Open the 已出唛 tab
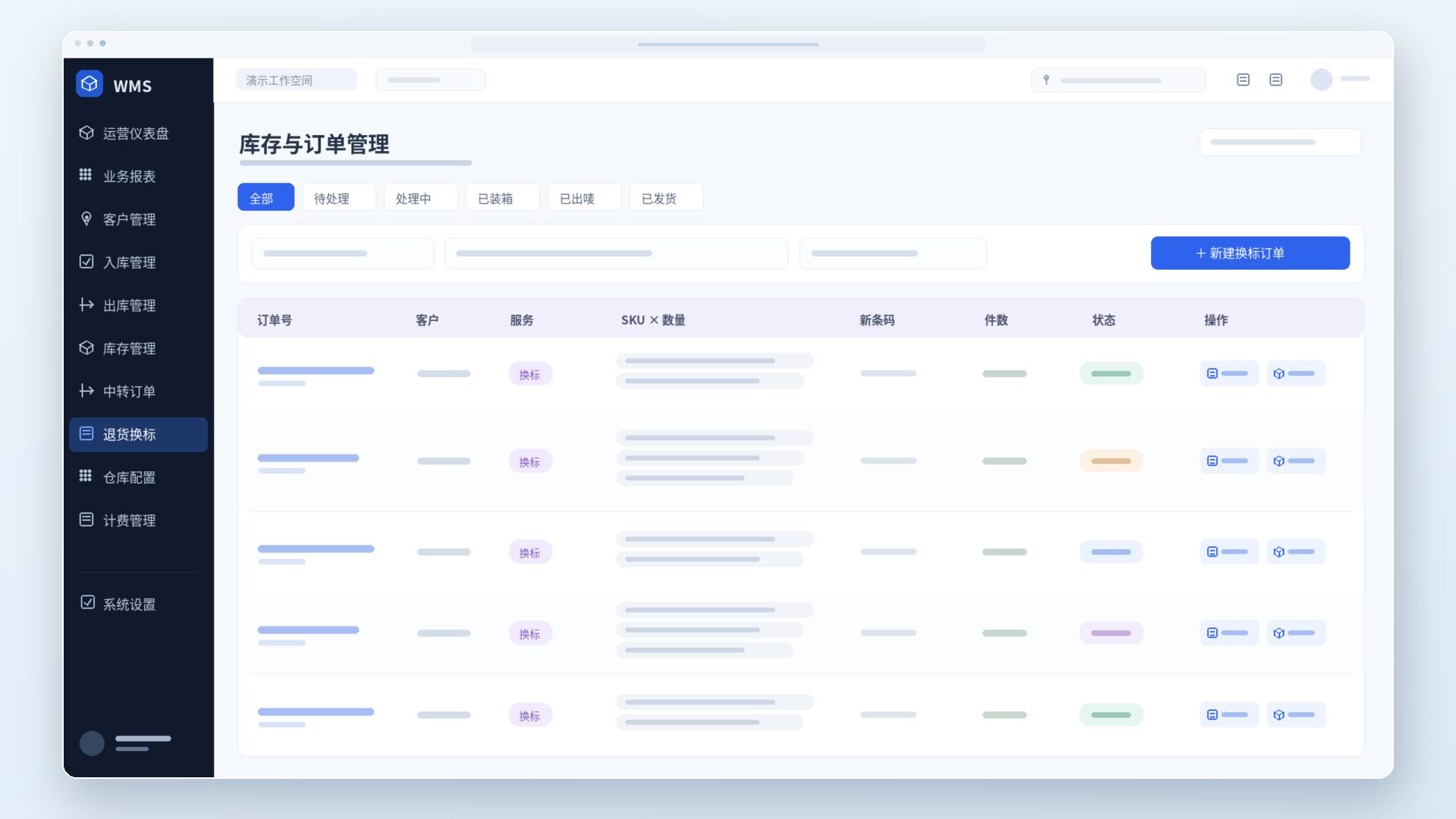The width and height of the screenshot is (1456, 819). point(585,198)
